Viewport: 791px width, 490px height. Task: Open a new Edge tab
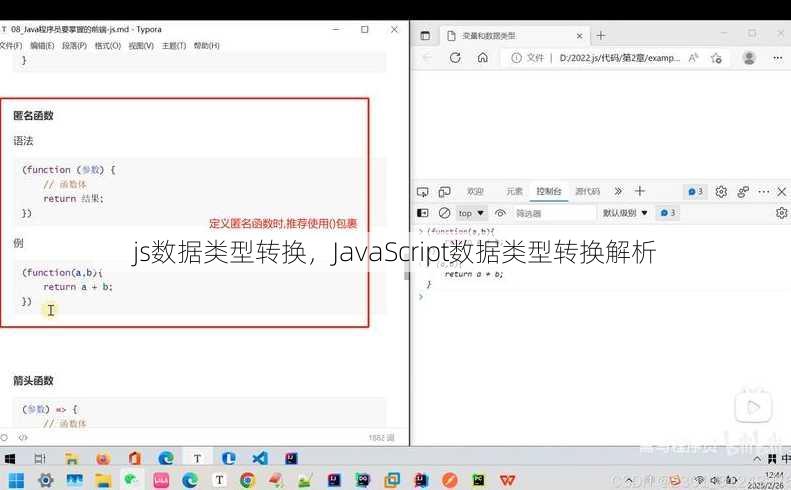pos(600,35)
